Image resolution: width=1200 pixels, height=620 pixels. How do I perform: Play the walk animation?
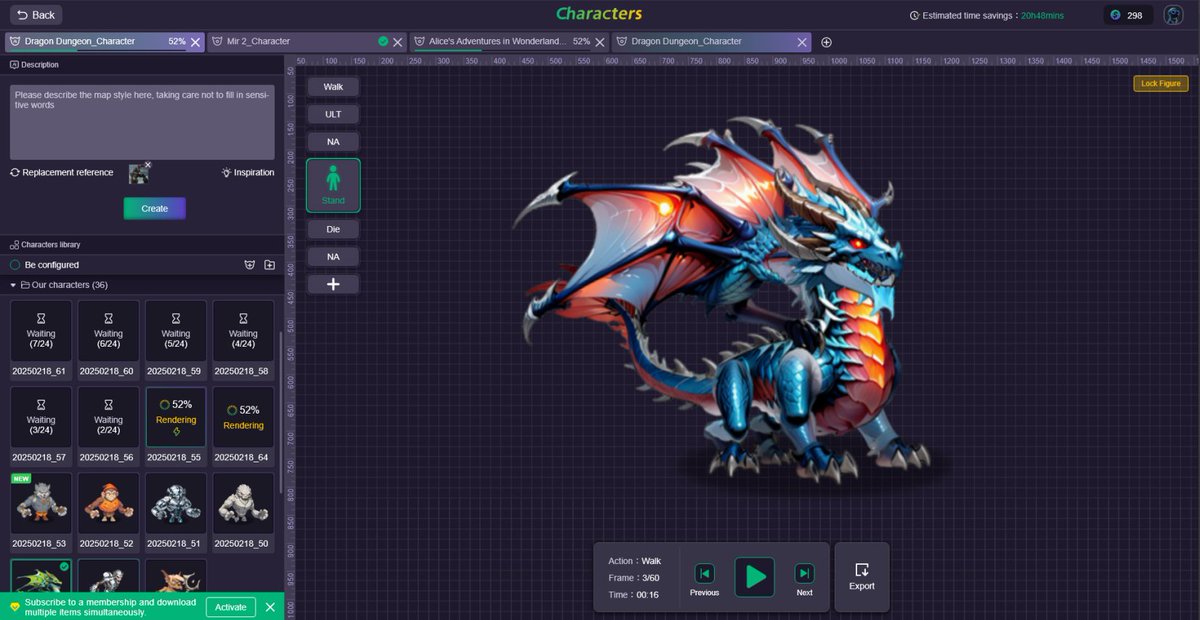tap(755, 577)
